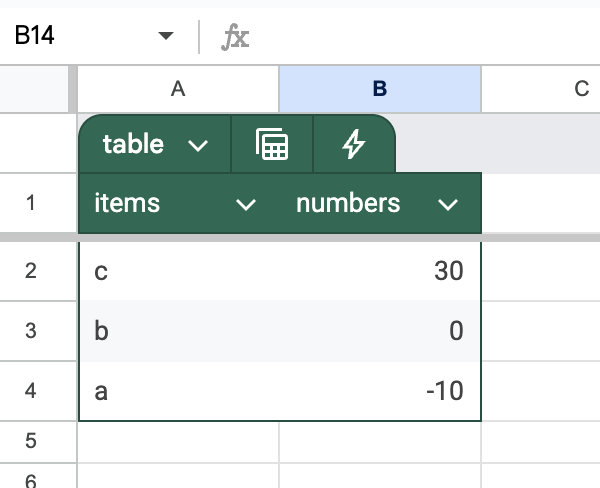Select row 5 header
Screen dimensions: 600x488
(38, 442)
